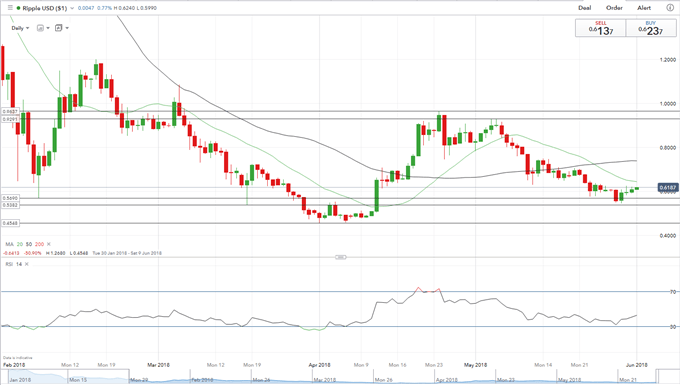Select the MA 20 period label
Image resolution: width=680 pixels, height=385 pixels.
(20, 244)
